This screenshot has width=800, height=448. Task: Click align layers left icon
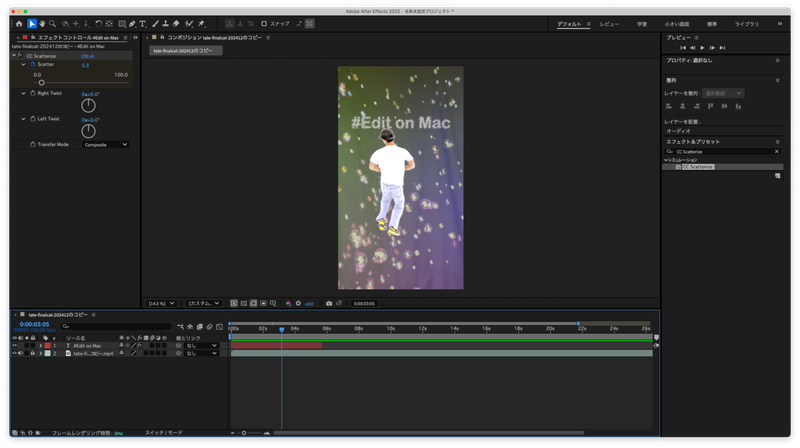(x=669, y=106)
